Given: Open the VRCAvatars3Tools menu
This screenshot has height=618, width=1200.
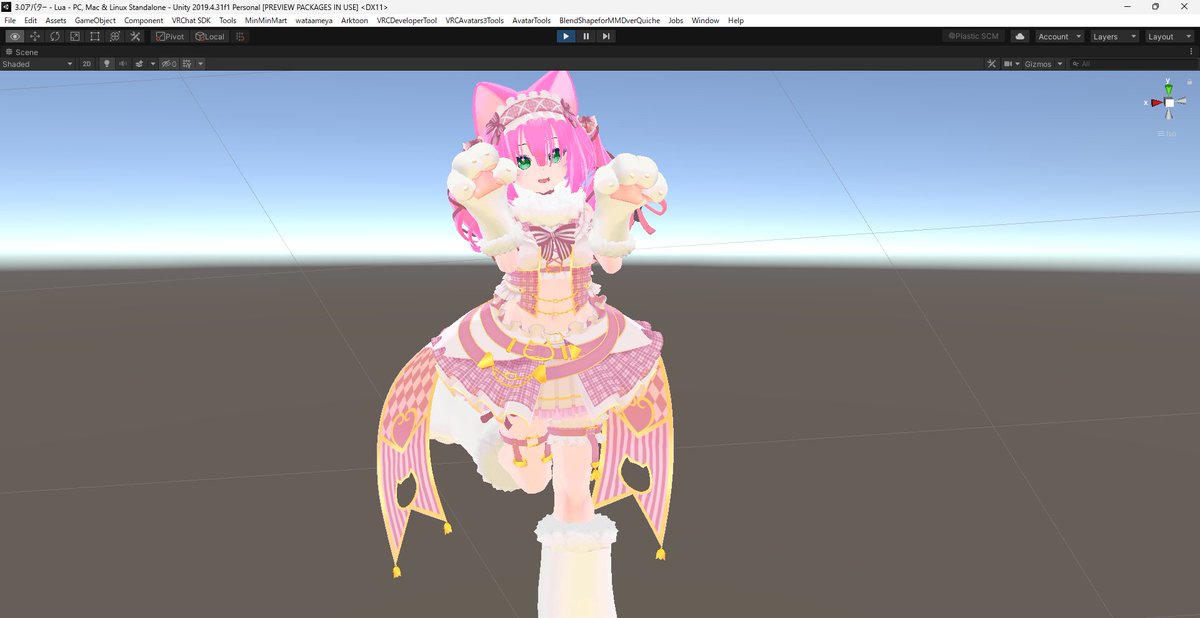Looking at the screenshot, I should [x=474, y=20].
